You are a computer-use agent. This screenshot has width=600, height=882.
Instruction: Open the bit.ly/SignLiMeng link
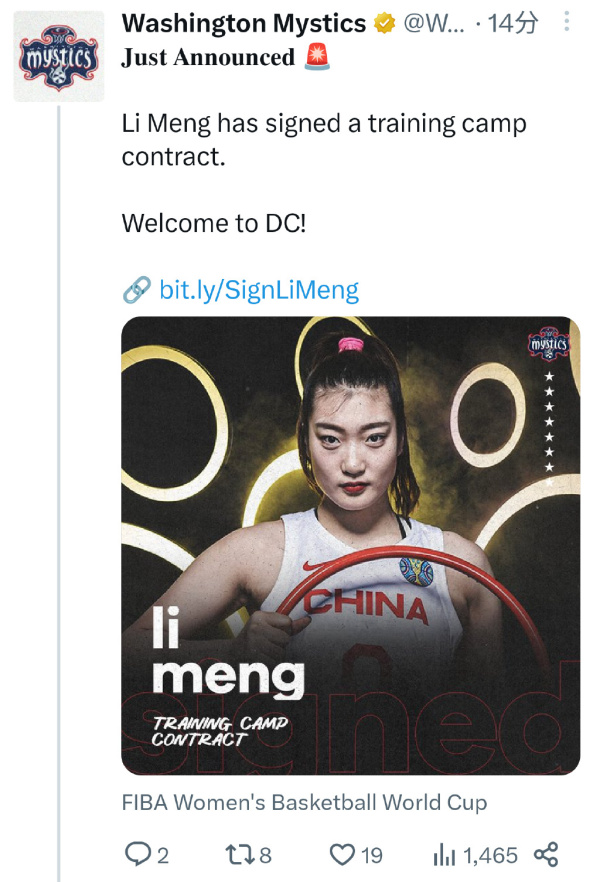(259, 290)
